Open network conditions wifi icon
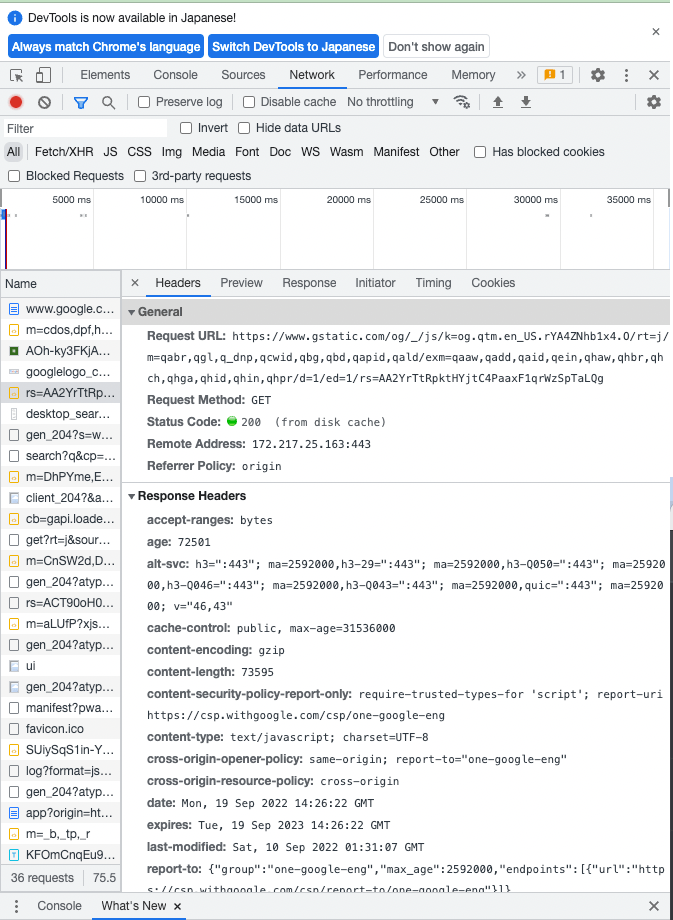The height and width of the screenshot is (920, 673). click(x=462, y=102)
